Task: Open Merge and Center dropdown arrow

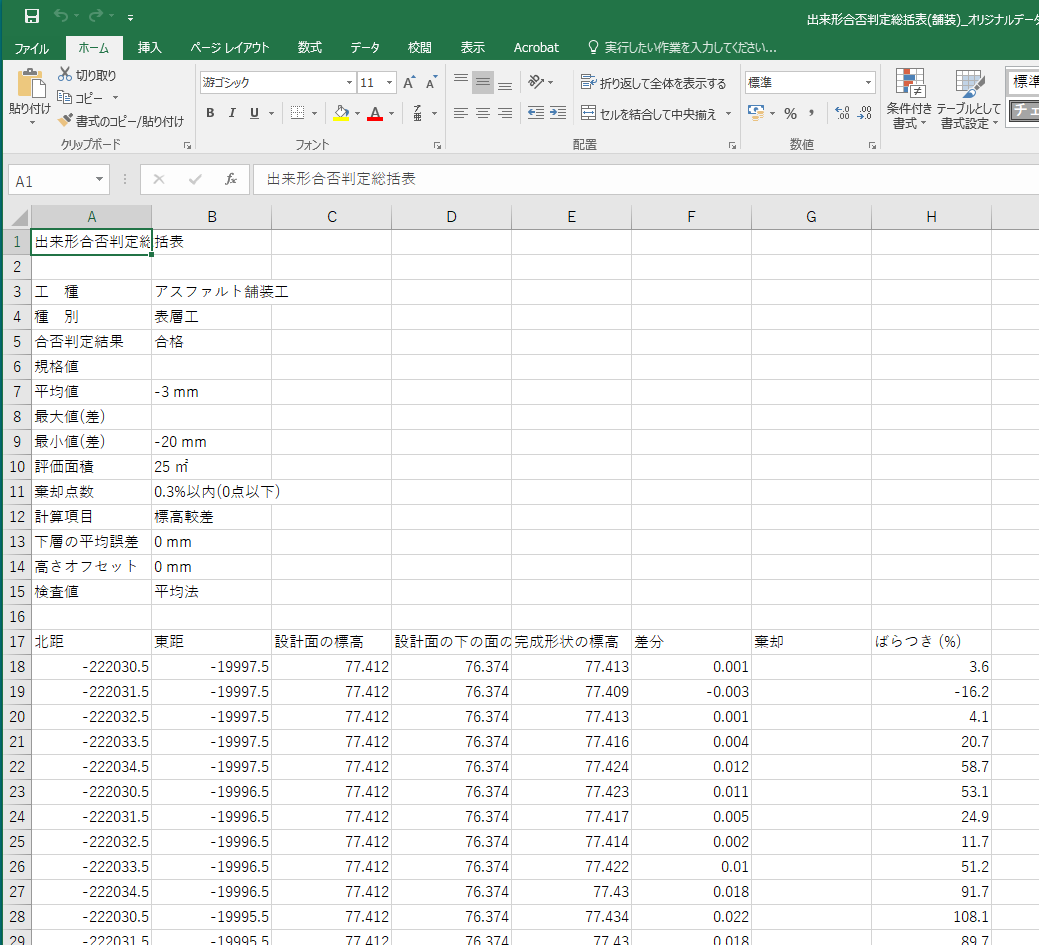Action: coord(728,114)
